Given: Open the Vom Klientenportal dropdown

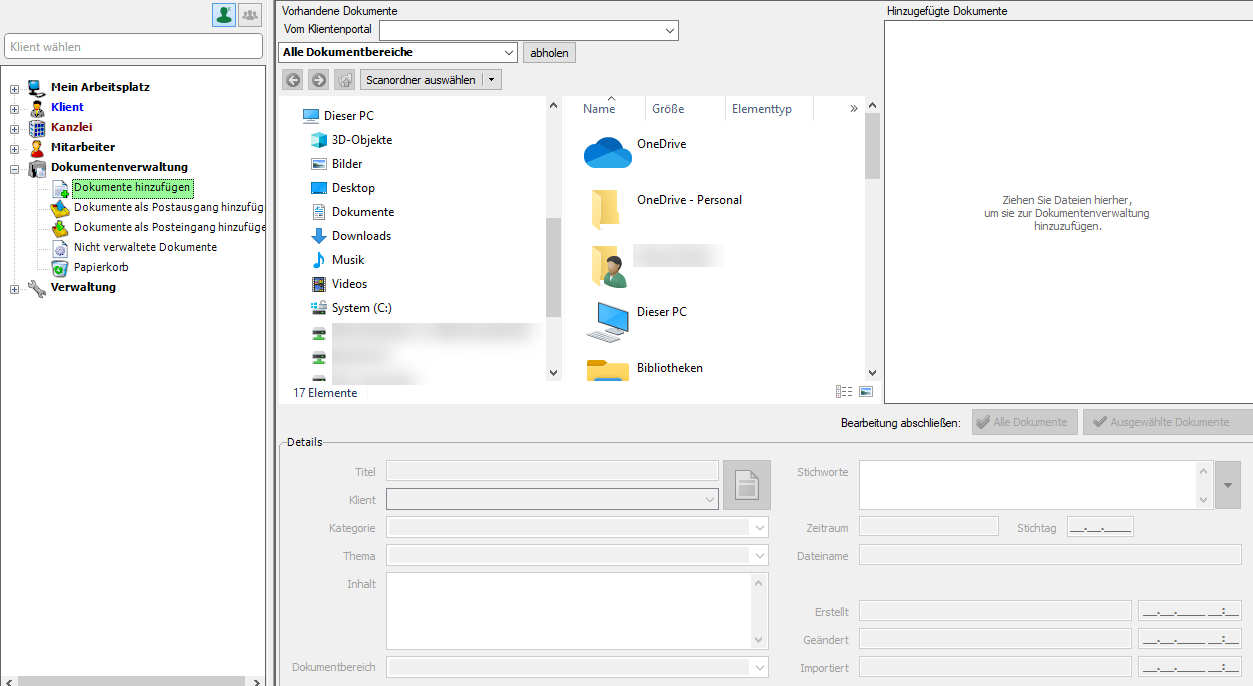Looking at the screenshot, I should (669, 31).
